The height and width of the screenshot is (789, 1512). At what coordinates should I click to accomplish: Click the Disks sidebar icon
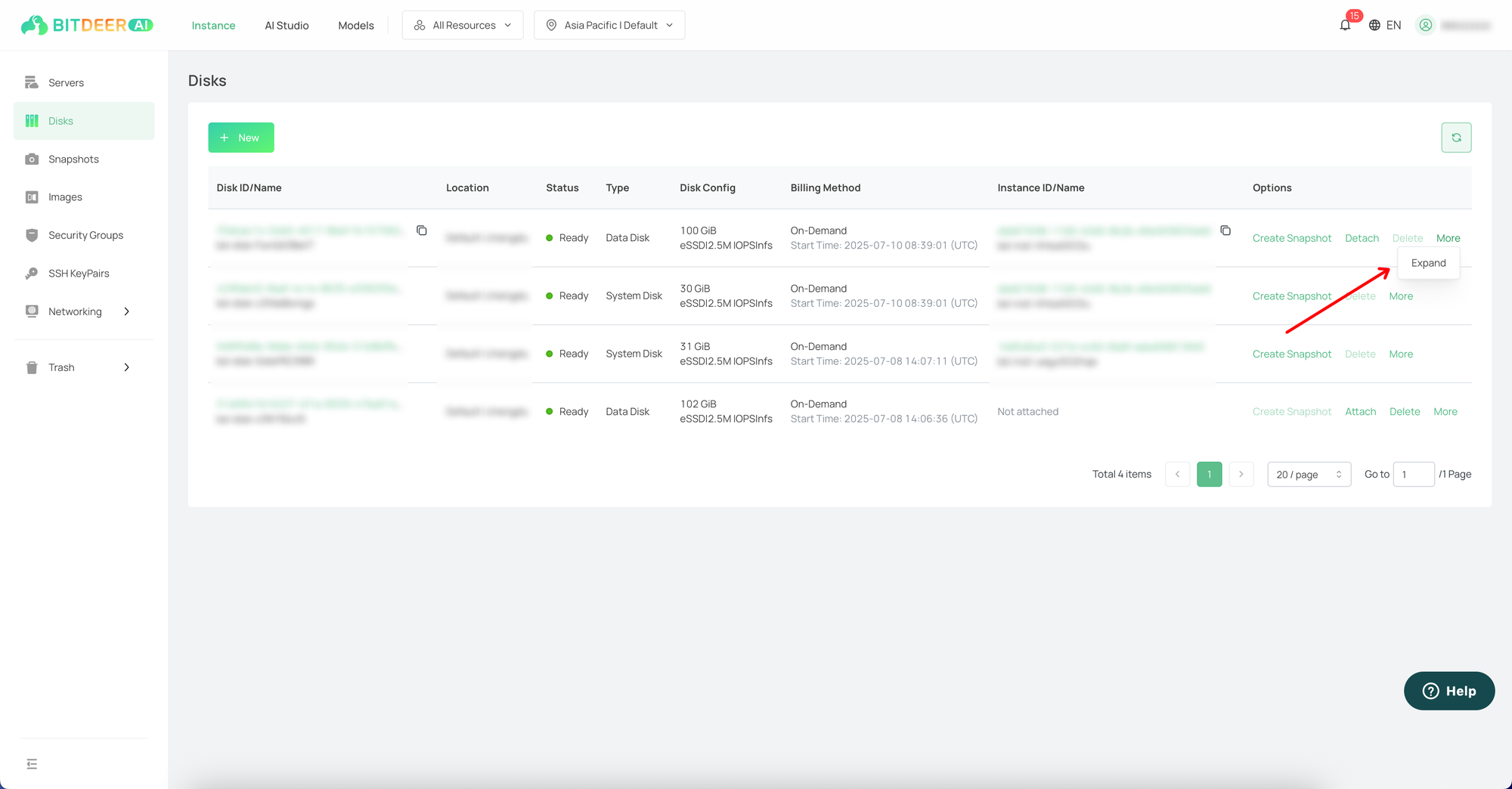[32, 121]
